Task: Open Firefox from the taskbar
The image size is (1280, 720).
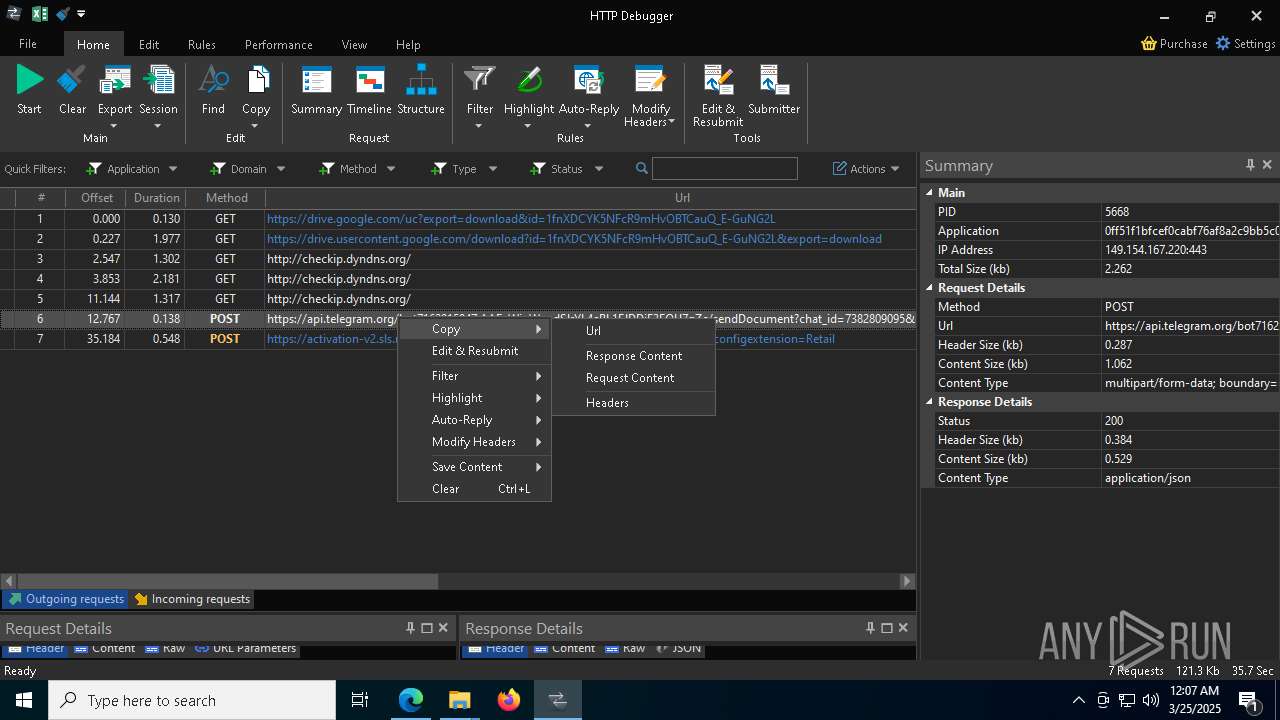Action: (x=509, y=700)
